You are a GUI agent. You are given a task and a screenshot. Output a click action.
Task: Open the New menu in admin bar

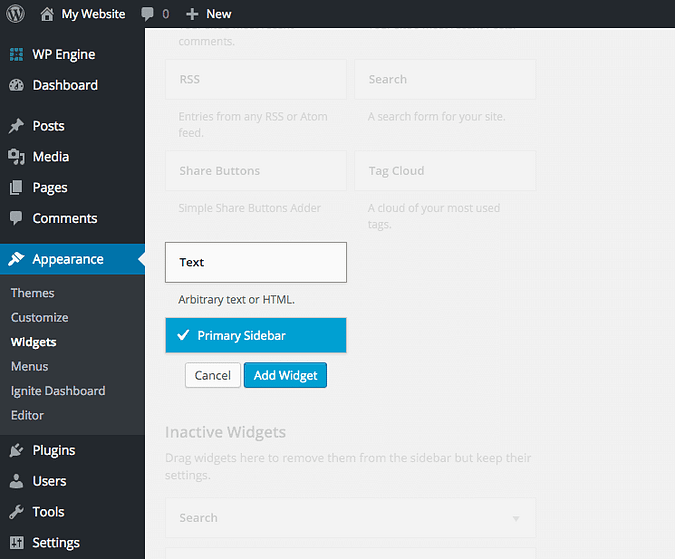219,14
